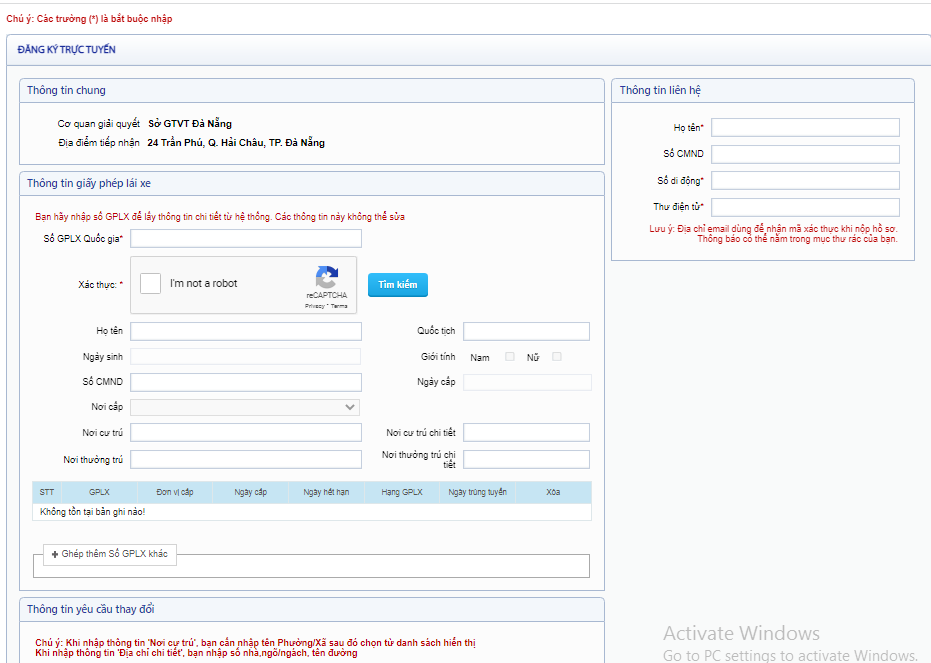Click Số CMND field in license info
931x663 pixels.
(246, 382)
